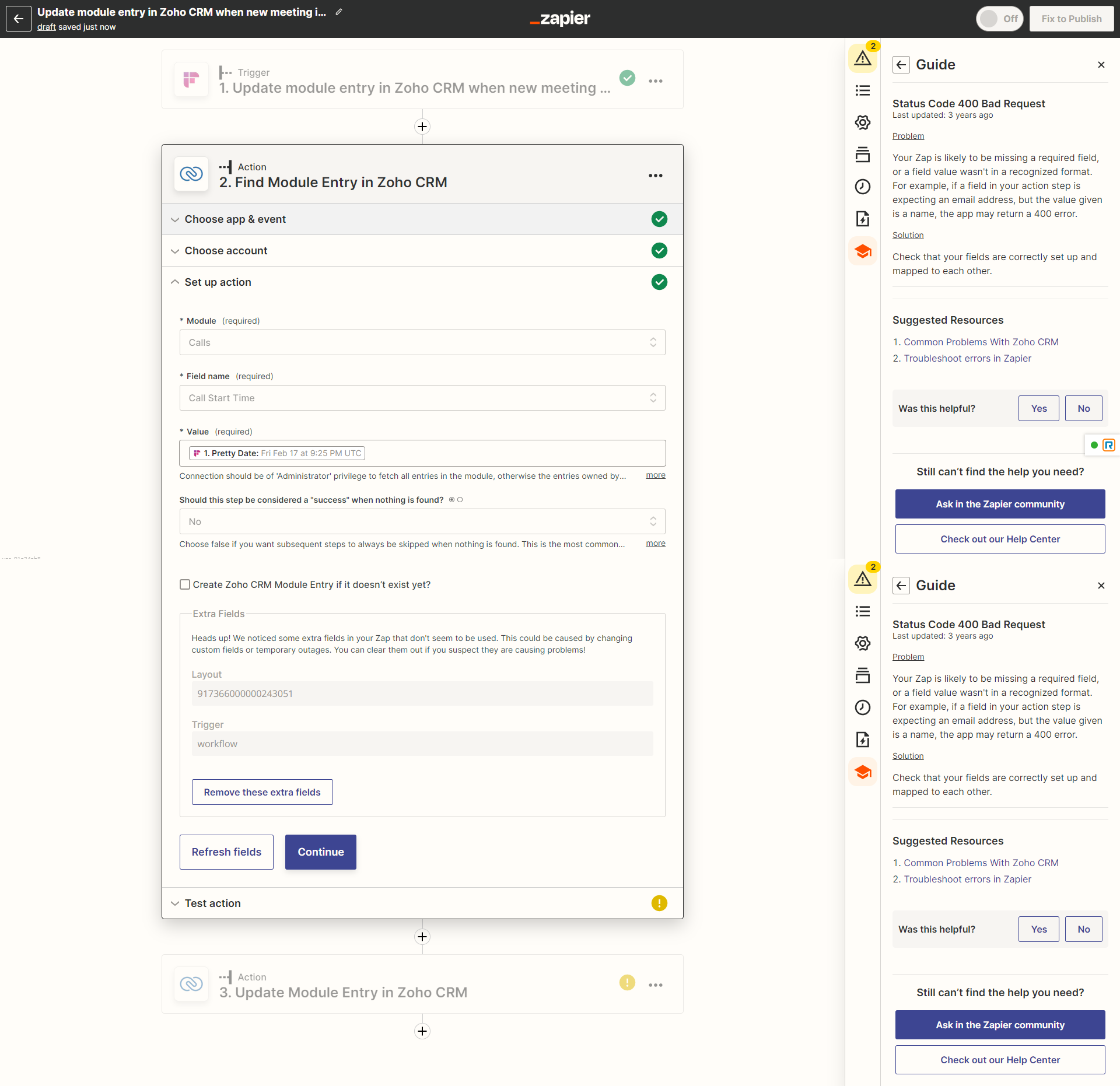Toggle the Zap Off switch
Image resolution: width=1120 pixels, height=1086 pixels.
click(1000, 19)
